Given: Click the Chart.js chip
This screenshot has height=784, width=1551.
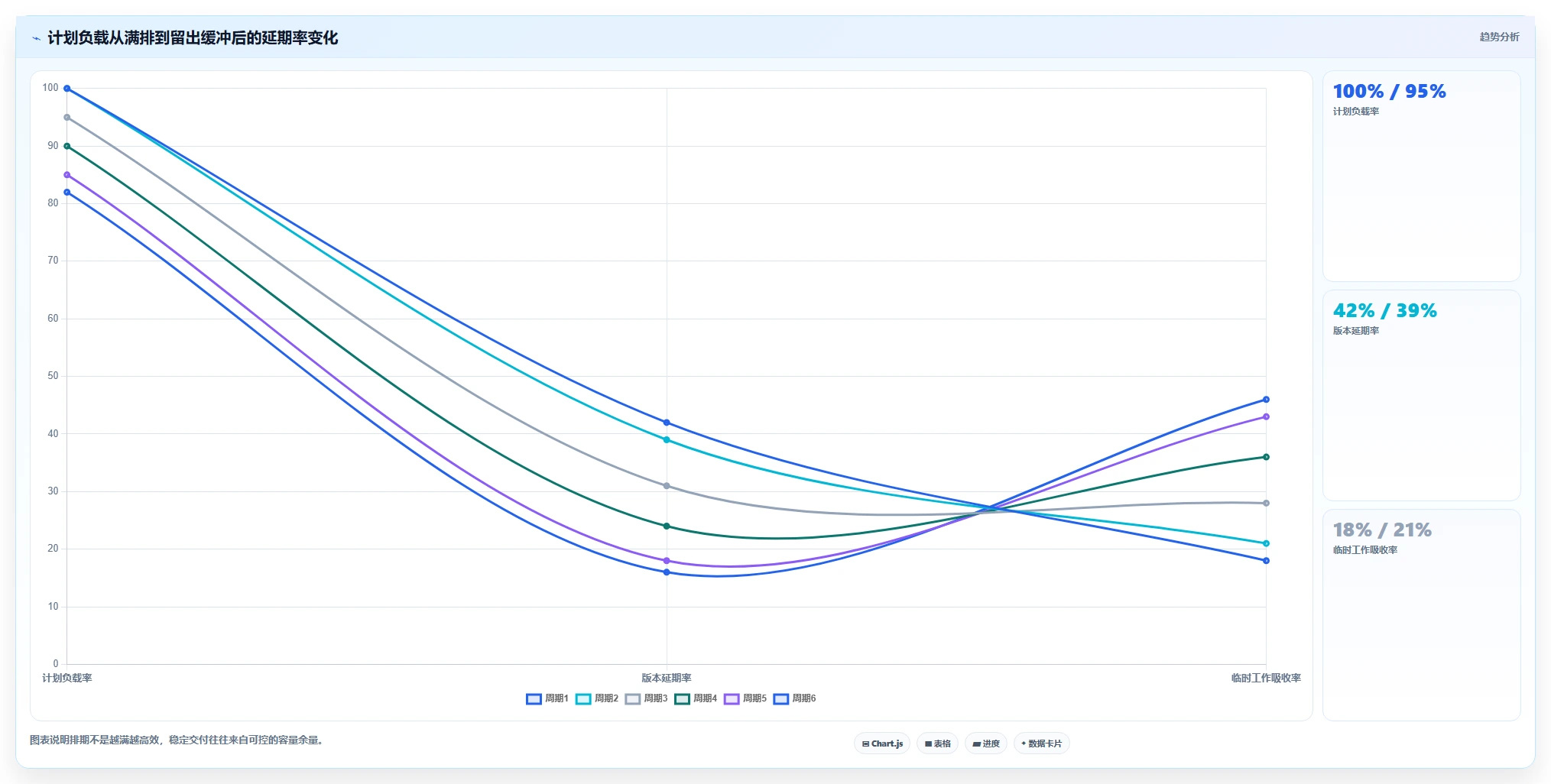Looking at the screenshot, I should (882, 744).
